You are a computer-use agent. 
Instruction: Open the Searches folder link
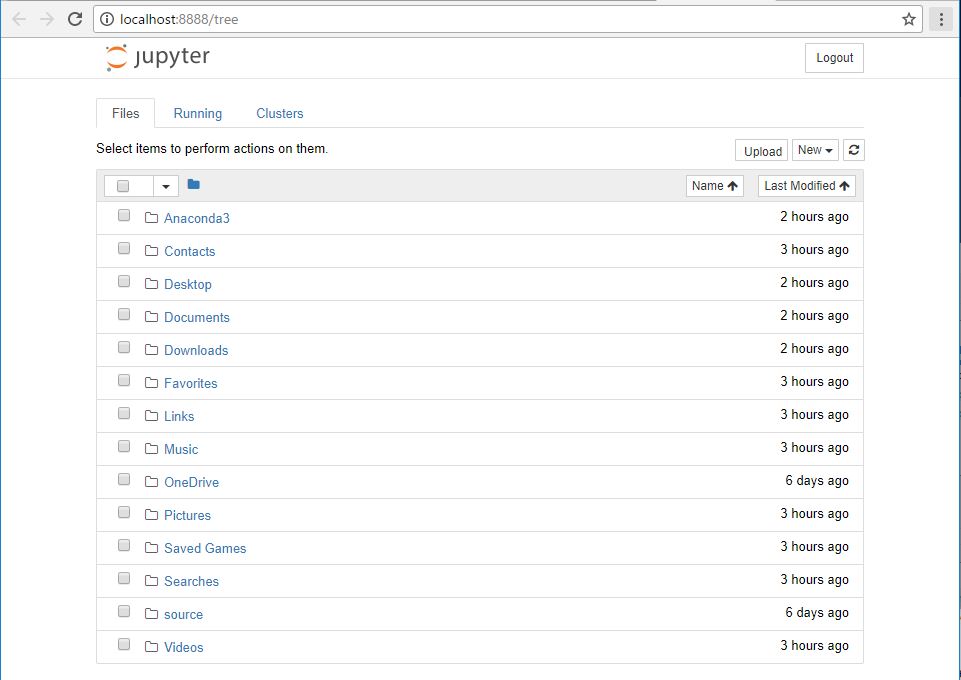[191, 581]
